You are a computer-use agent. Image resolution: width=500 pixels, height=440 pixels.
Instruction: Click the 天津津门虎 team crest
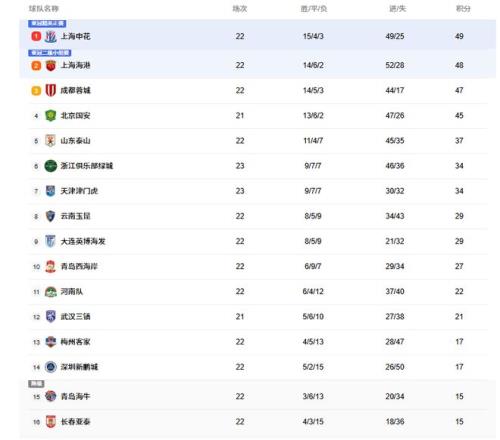pos(51,191)
